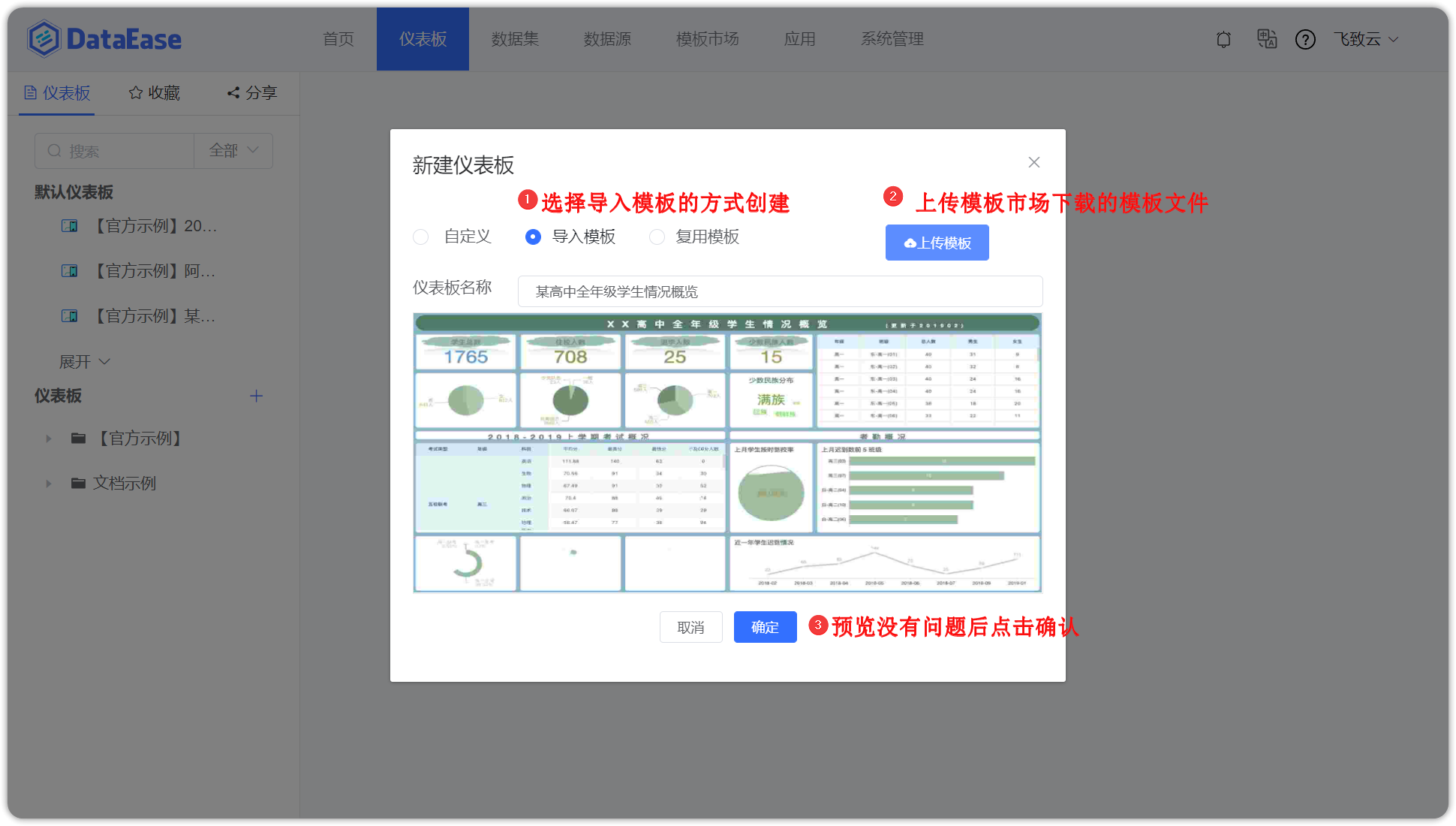Image resolution: width=1456 pixels, height=826 pixels.
Task: Select the 复用模板 radio option
Action: pos(657,237)
